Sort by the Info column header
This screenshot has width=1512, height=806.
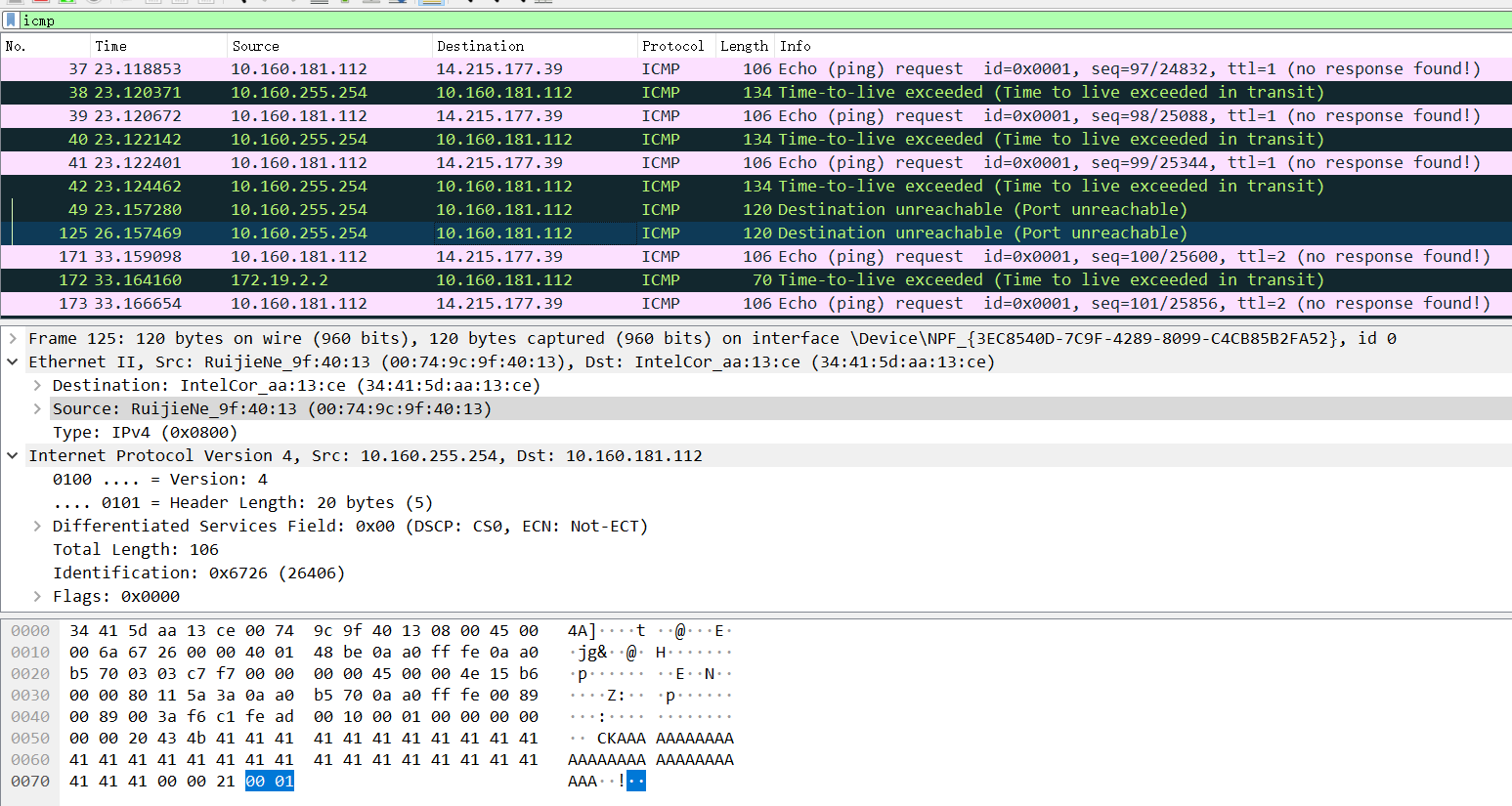point(1144,46)
